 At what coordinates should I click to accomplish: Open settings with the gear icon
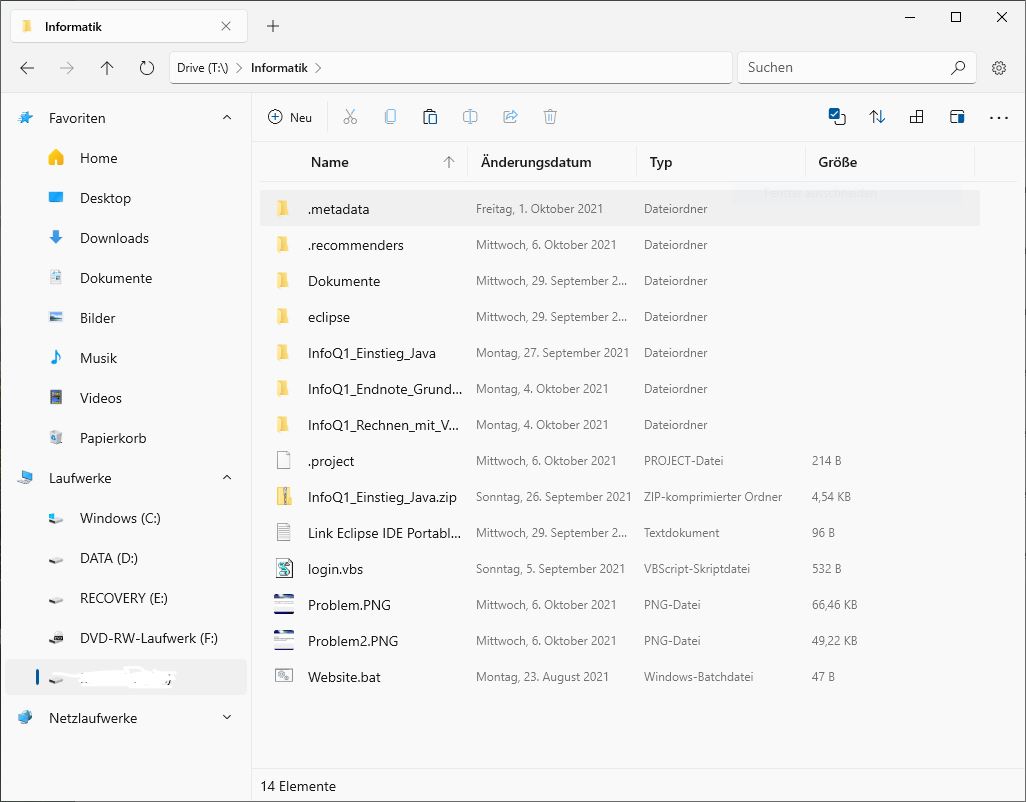pyautogui.click(x=999, y=67)
